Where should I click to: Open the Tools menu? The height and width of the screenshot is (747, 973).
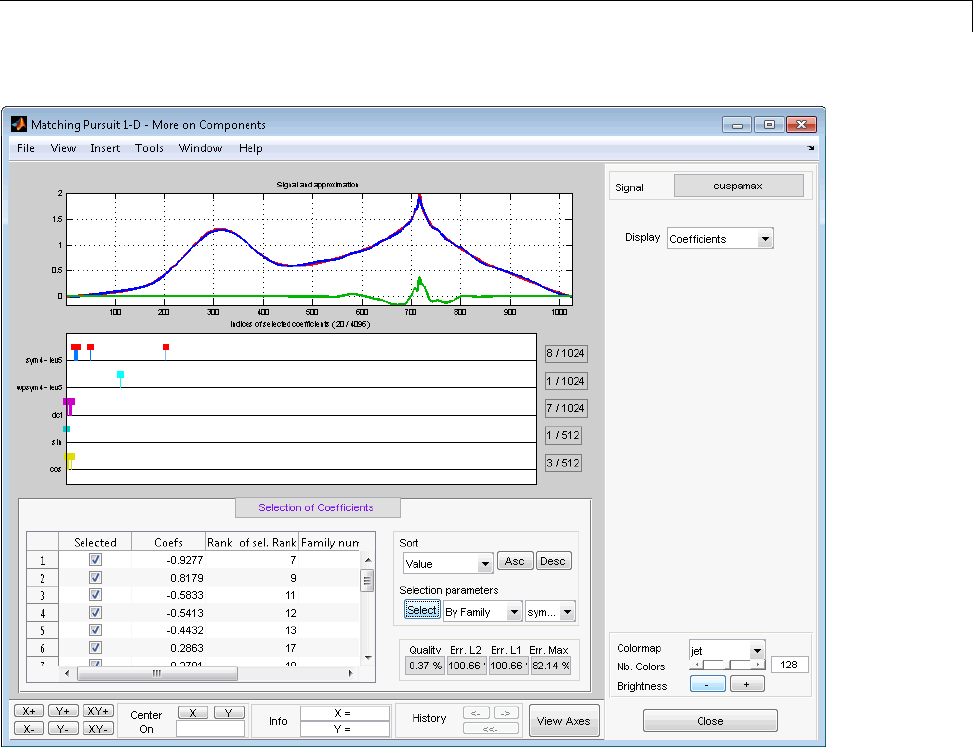tap(149, 148)
